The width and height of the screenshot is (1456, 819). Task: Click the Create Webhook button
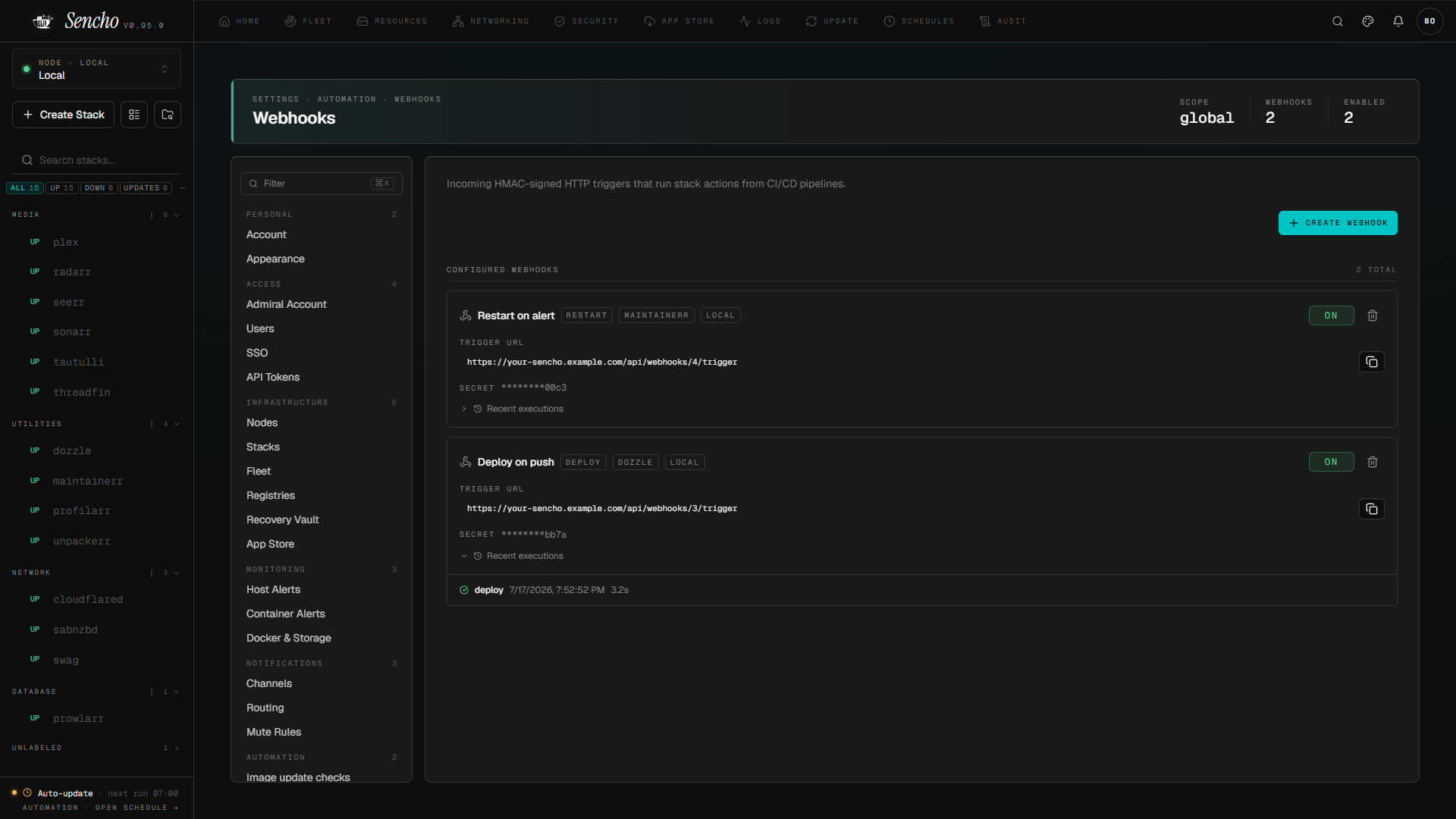pyautogui.click(x=1338, y=223)
